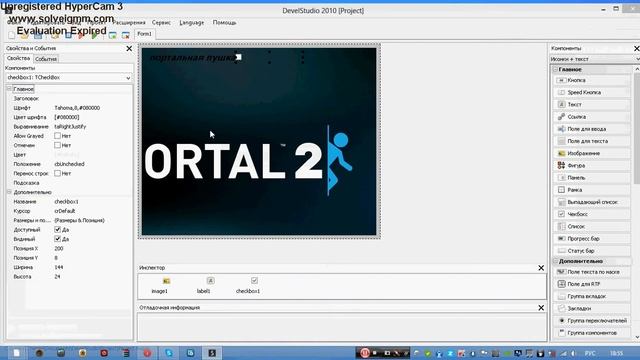The image size is (640, 360).
Task: Select image1 in the Инспектор panel
Action: point(160,285)
